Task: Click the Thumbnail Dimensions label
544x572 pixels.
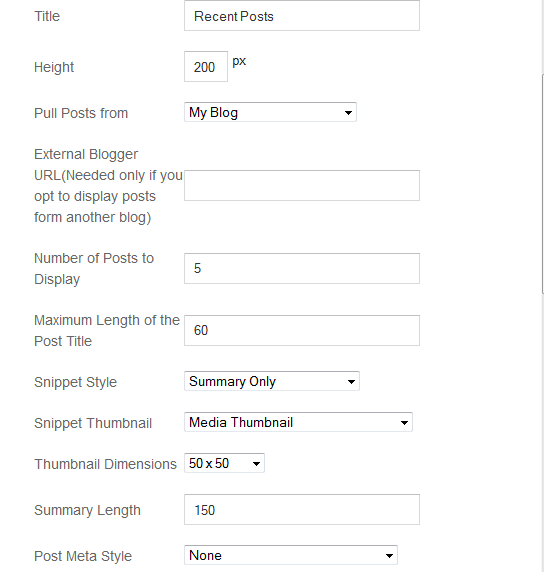Action: 105,464
